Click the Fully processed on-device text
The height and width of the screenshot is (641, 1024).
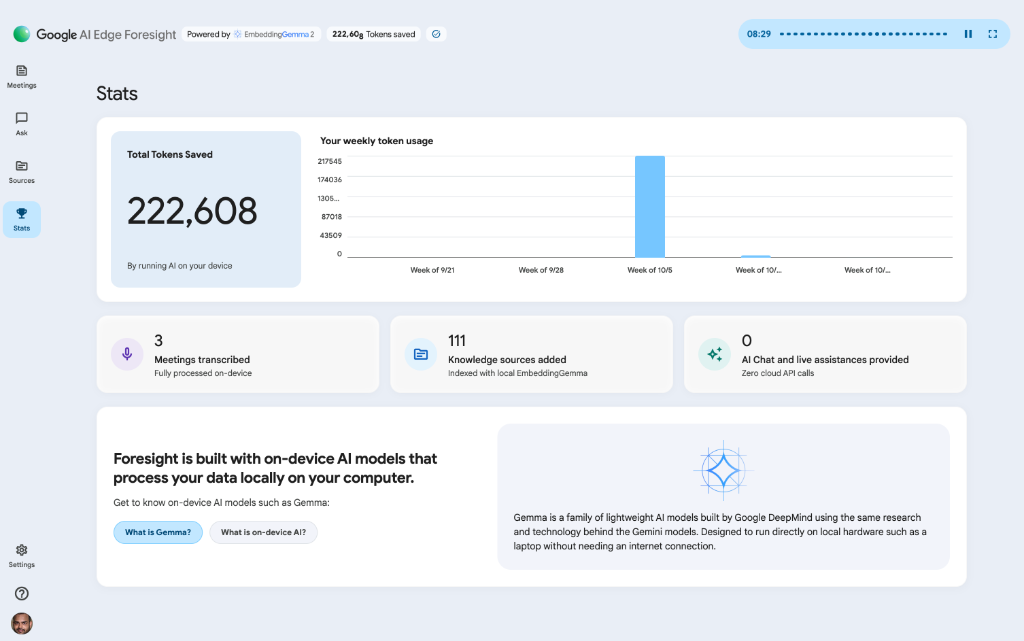pos(202,373)
